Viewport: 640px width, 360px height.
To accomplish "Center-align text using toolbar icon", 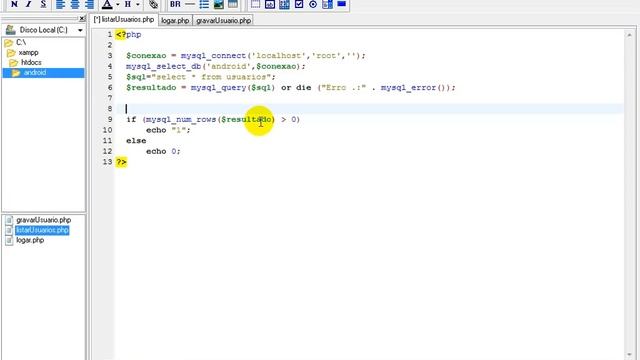I will click(x=75, y=4).
